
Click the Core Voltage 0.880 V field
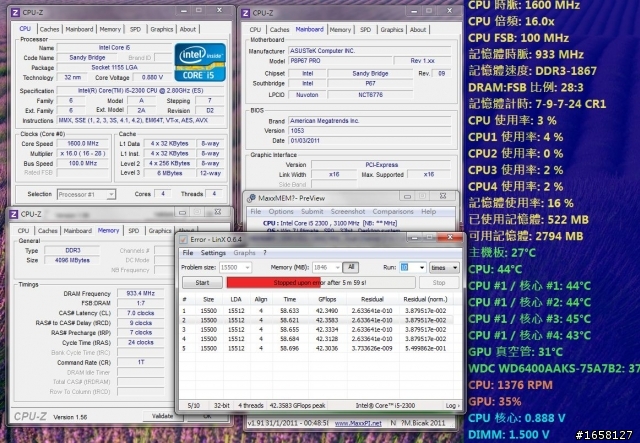pos(153,78)
